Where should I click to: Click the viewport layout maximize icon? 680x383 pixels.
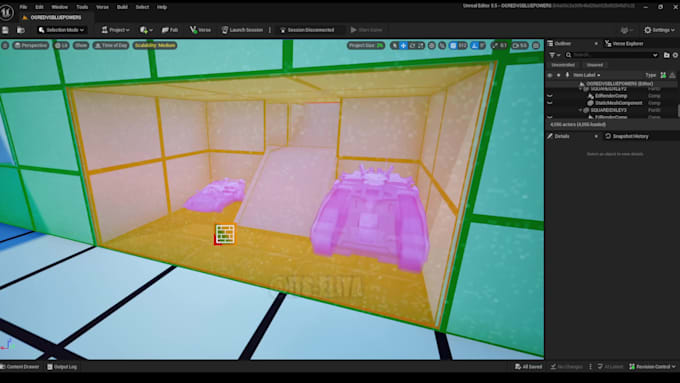536,45
